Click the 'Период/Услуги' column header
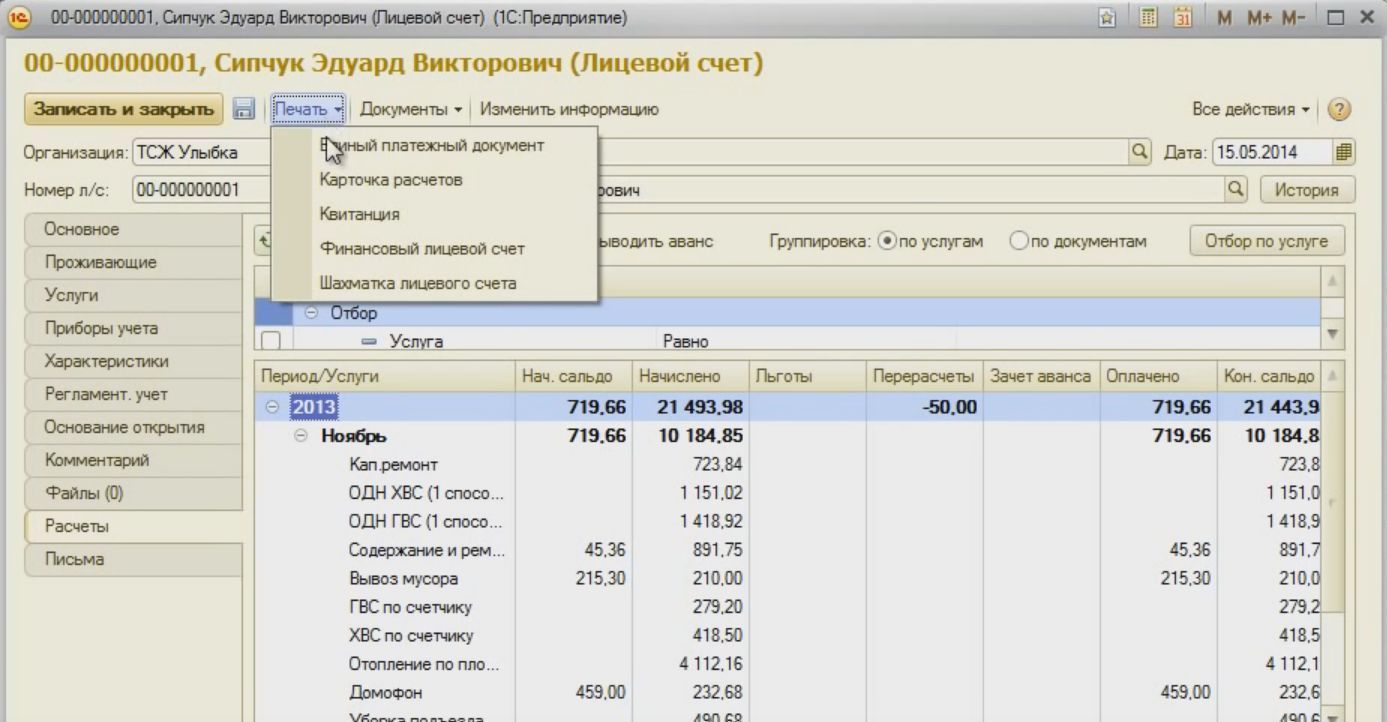This screenshot has width=1387, height=722. click(x=383, y=379)
